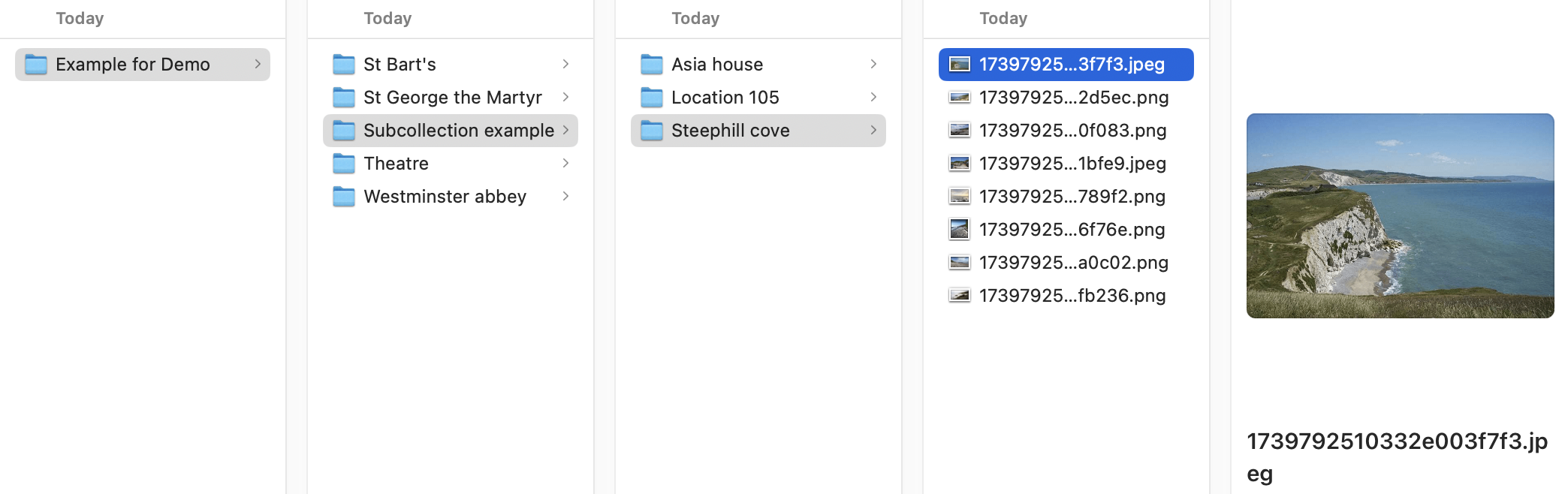Select file name 17397925...1bfe9.jpeg
The width and height of the screenshot is (1568, 494).
1072,164
